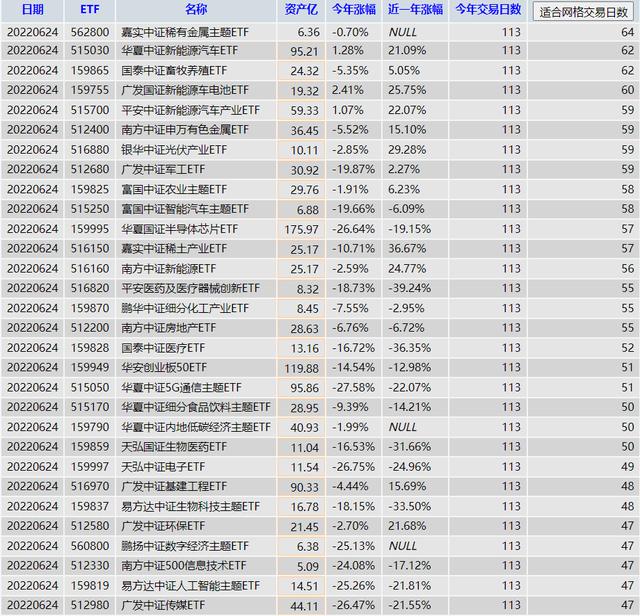This screenshot has width=640, height=616.
Task: Select 南方中证房地产ETF name cell
Action: click(169, 328)
